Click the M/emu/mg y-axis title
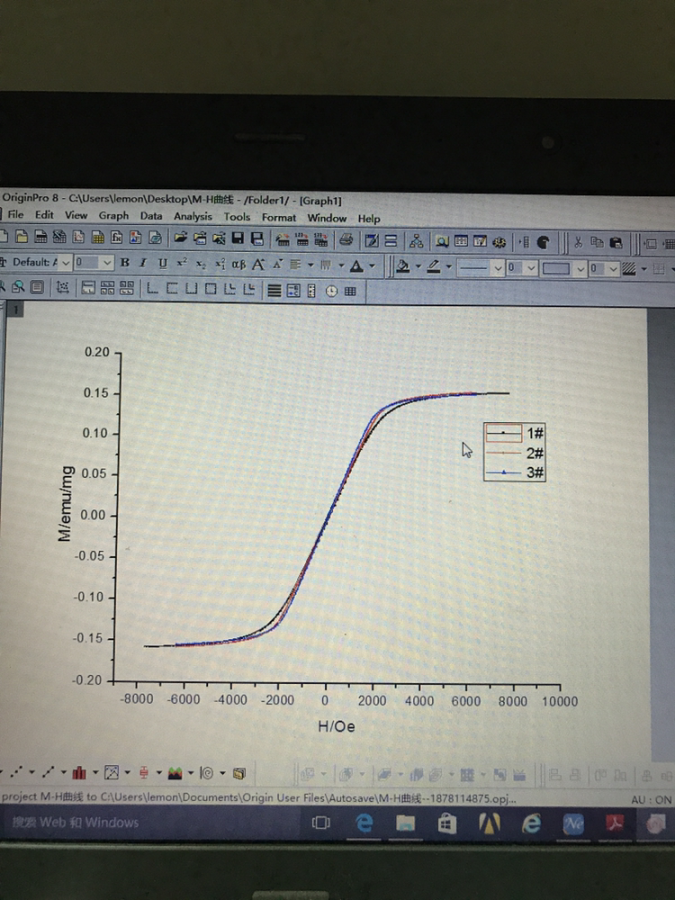Image resolution: width=675 pixels, height=900 pixels. 66,504
